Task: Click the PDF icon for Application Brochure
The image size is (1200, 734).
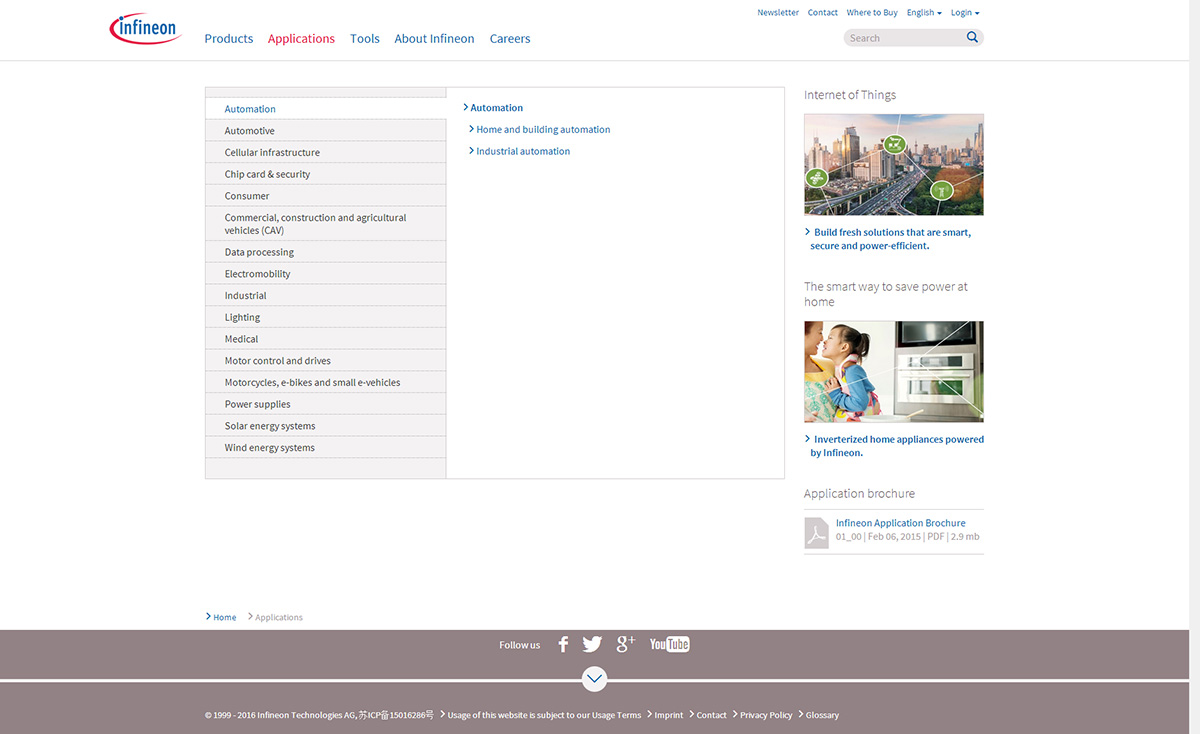Action: [817, 532]
